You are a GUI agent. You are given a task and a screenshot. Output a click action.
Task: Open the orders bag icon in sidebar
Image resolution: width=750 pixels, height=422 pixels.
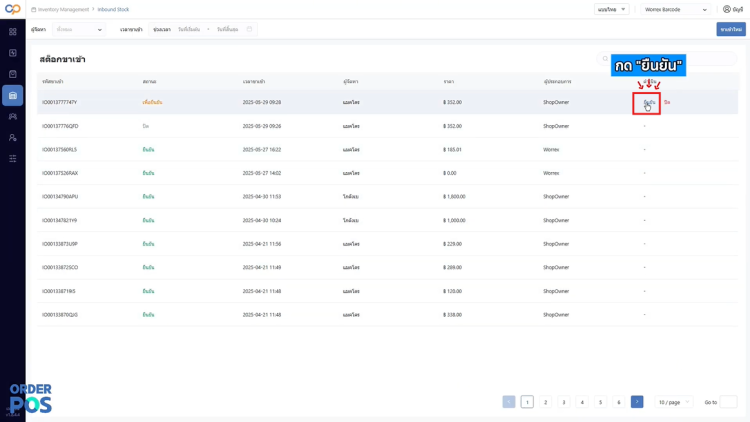tap(12, 74)
